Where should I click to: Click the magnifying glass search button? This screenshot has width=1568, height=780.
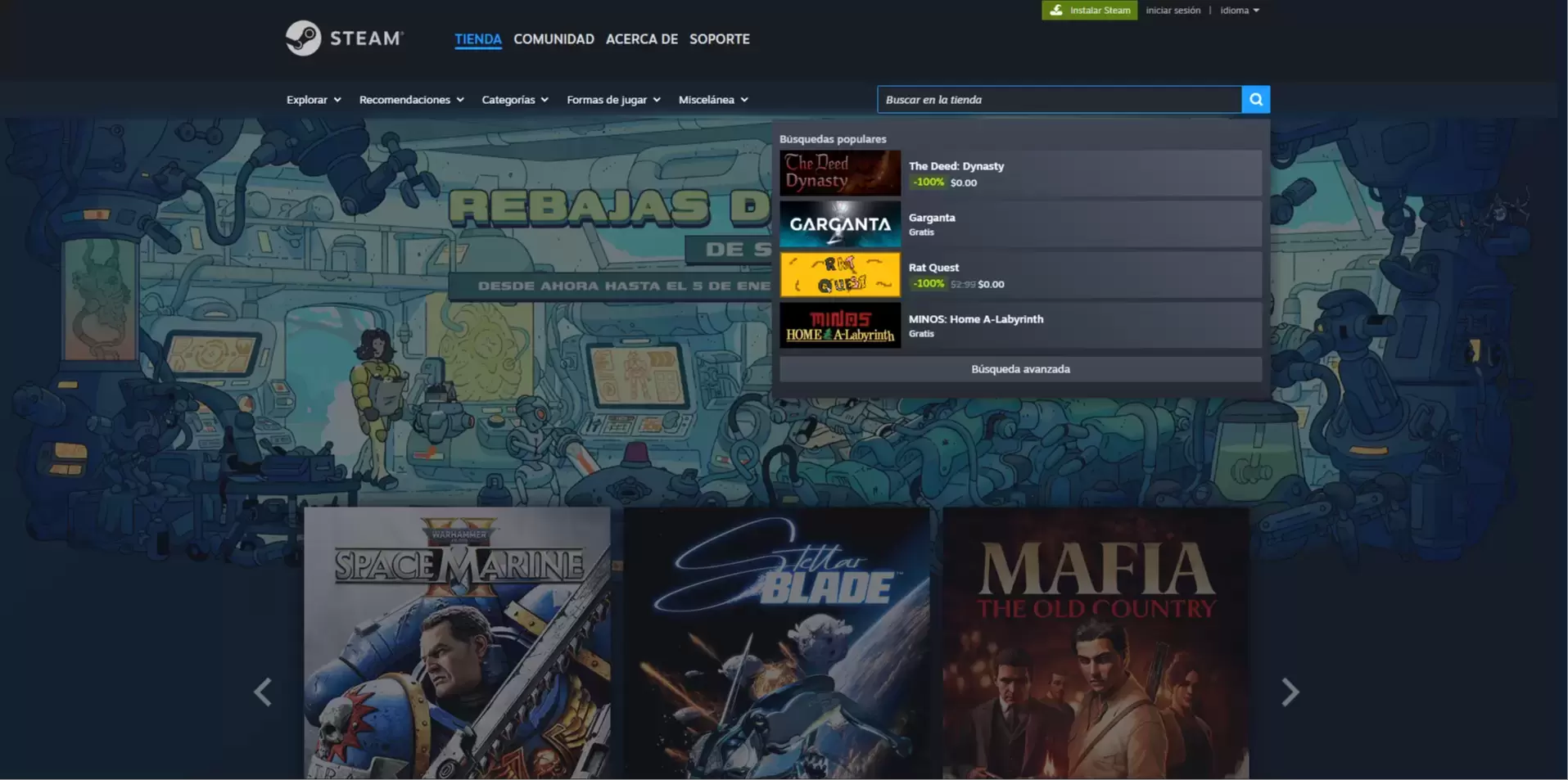[x=1255, y=100]
